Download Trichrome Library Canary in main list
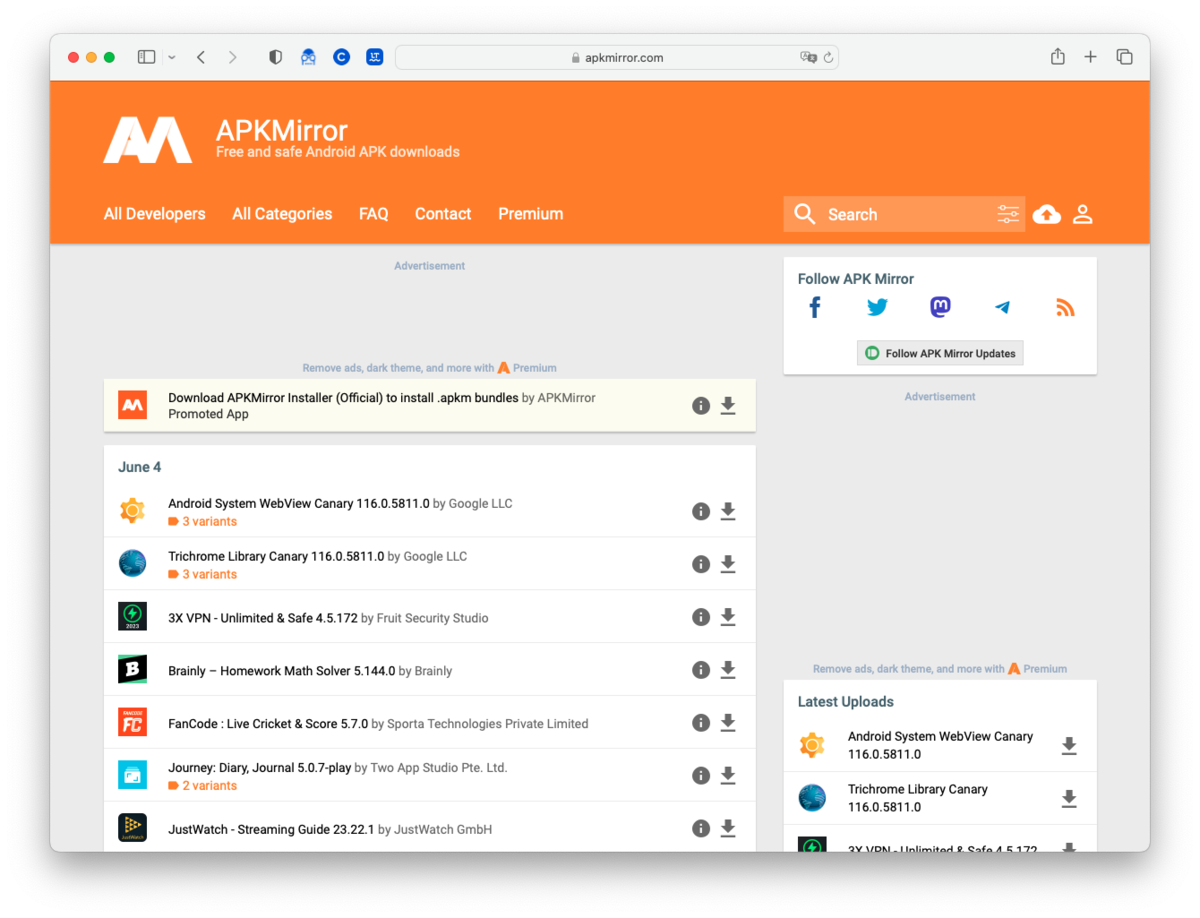Viewport: 1200px width, 918px height. click(728, 564)
